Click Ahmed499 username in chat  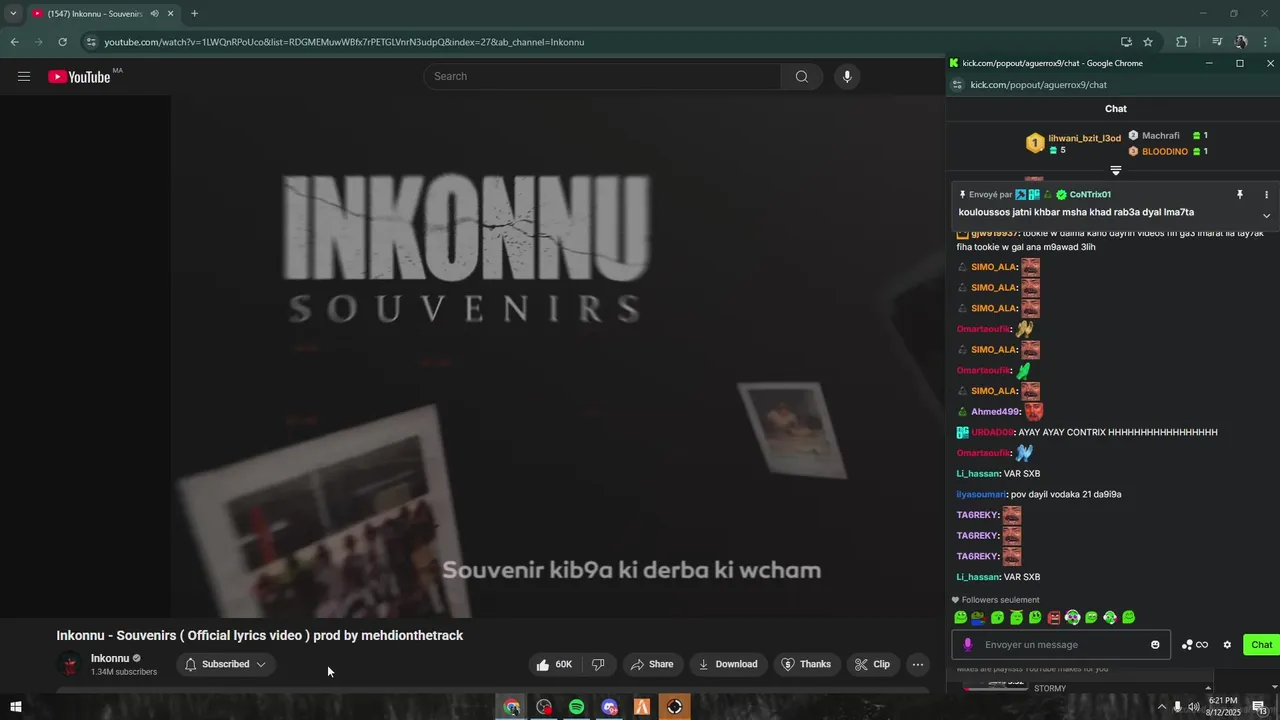click(x=995, y=412)
